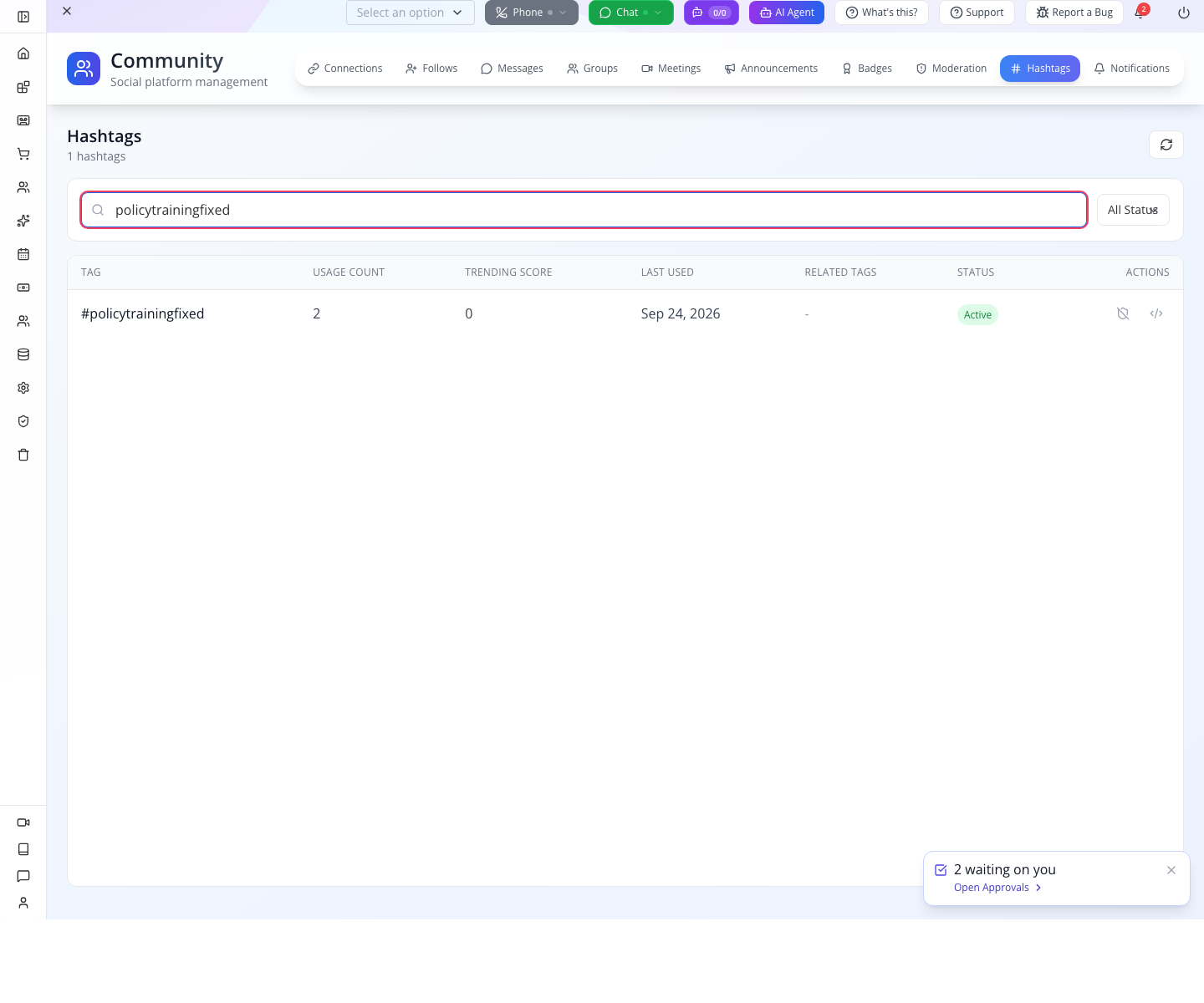
Task: Open the 'Select an option' dropdown
Action: (x=411, y=13)
